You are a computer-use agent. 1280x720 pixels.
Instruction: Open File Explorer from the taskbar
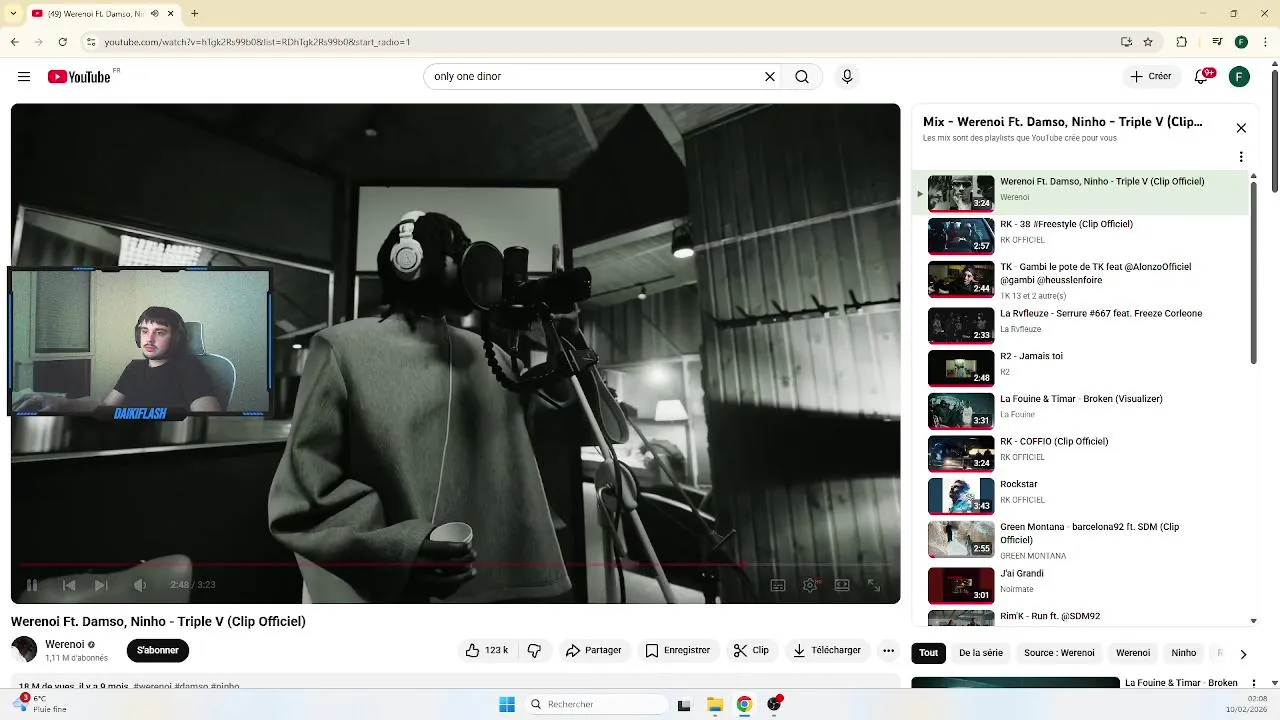point(715,705)
